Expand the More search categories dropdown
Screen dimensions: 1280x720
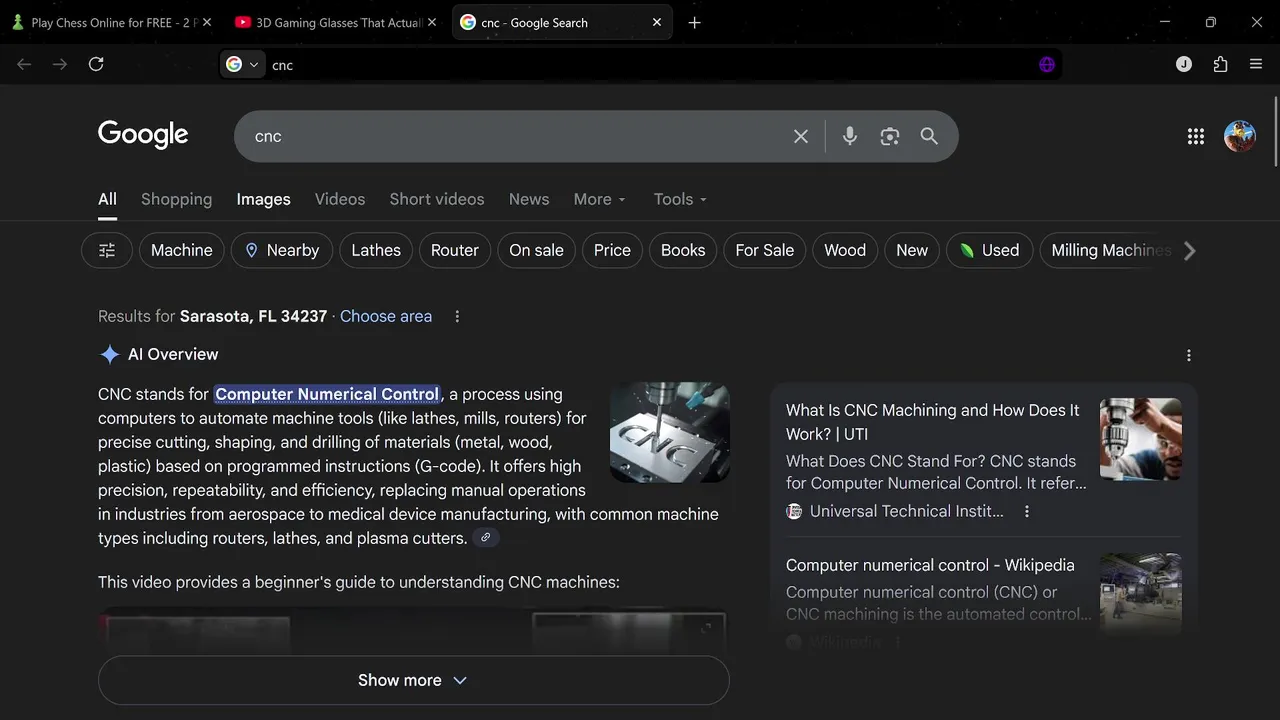pyautogui.click(x=599, y=199)
